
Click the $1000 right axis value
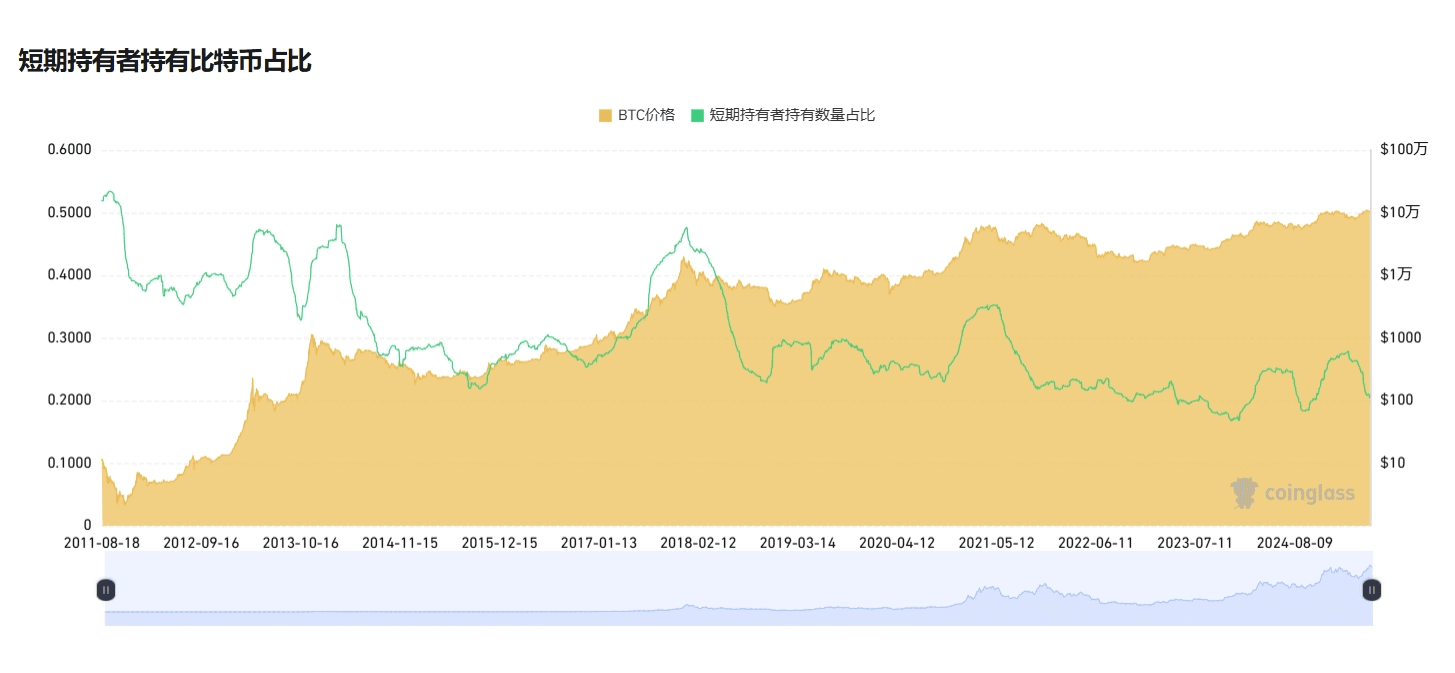[x=1401, y=338]
